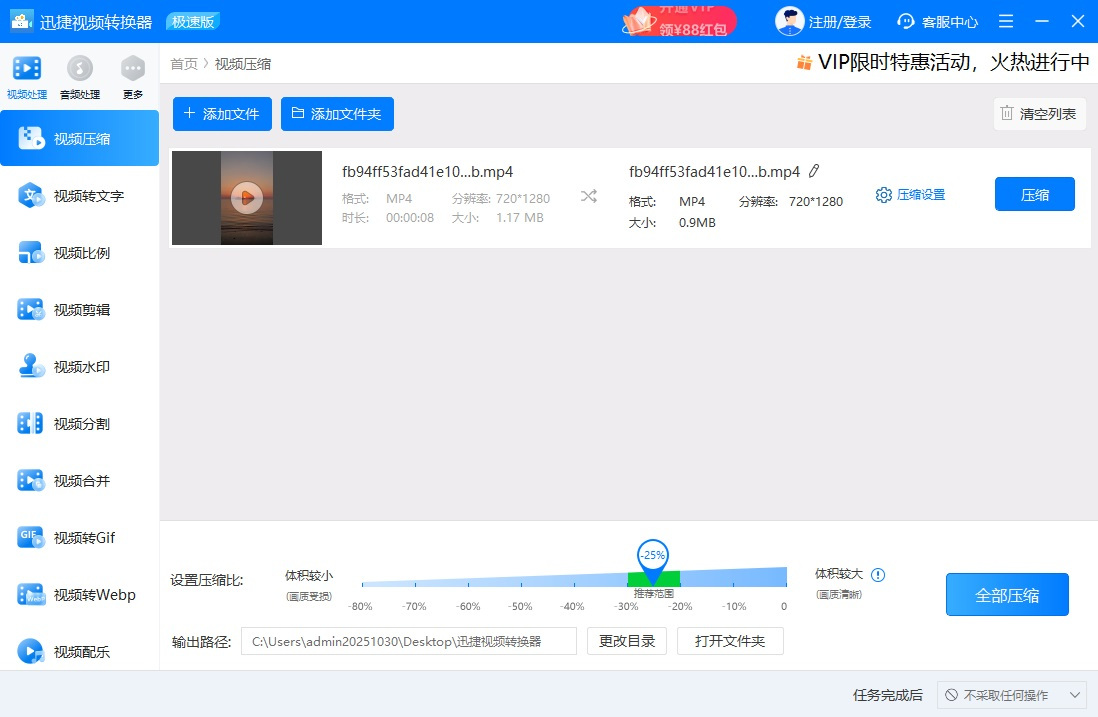1098x717 pixels.
Task: Expand the hamburger menu in title bar
Action: pyautogui.click(x=1006, y=20)
